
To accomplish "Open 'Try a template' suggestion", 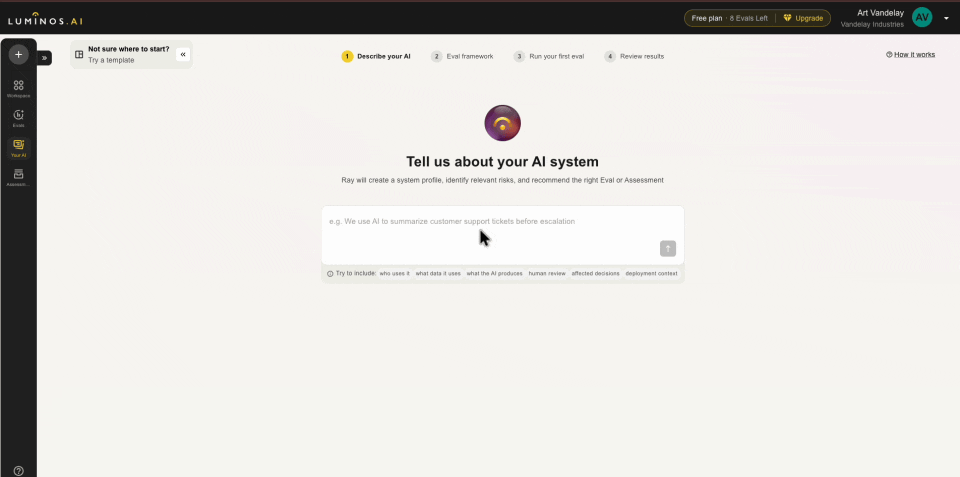I will click(x=111, y=60).
